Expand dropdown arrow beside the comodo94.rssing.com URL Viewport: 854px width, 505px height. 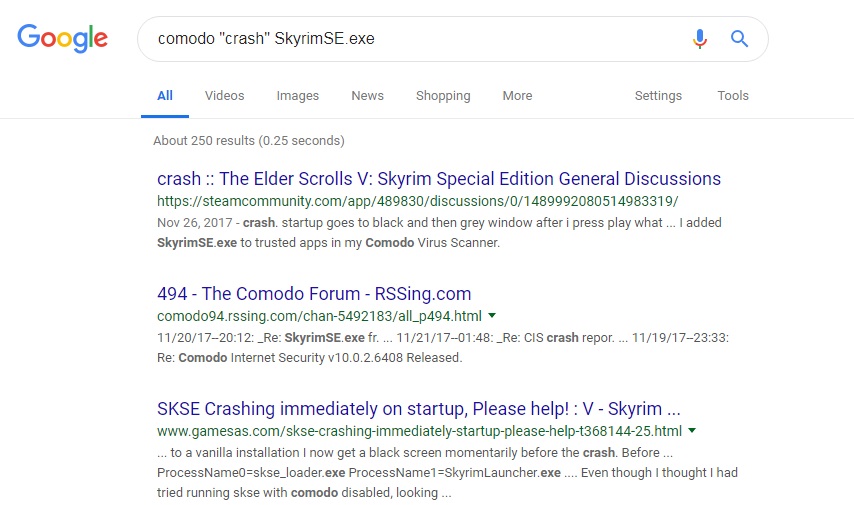[x=492, y=315]
